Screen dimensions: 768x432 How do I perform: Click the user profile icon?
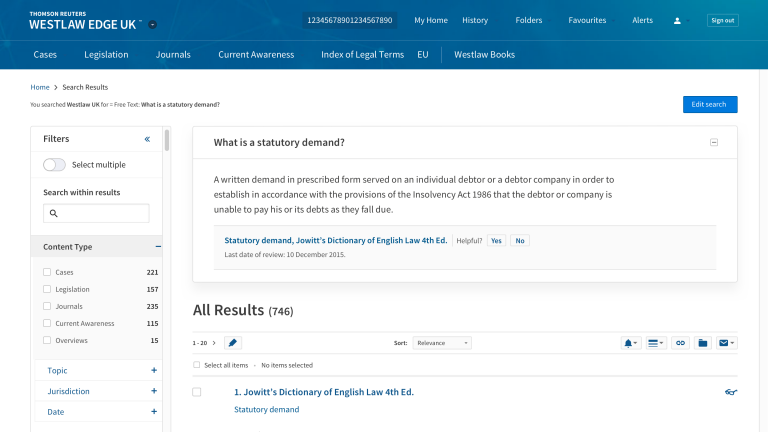677,21
